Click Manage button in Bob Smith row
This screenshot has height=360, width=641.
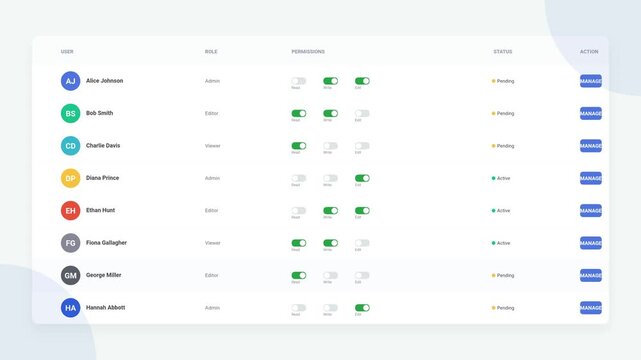[591, 113]
